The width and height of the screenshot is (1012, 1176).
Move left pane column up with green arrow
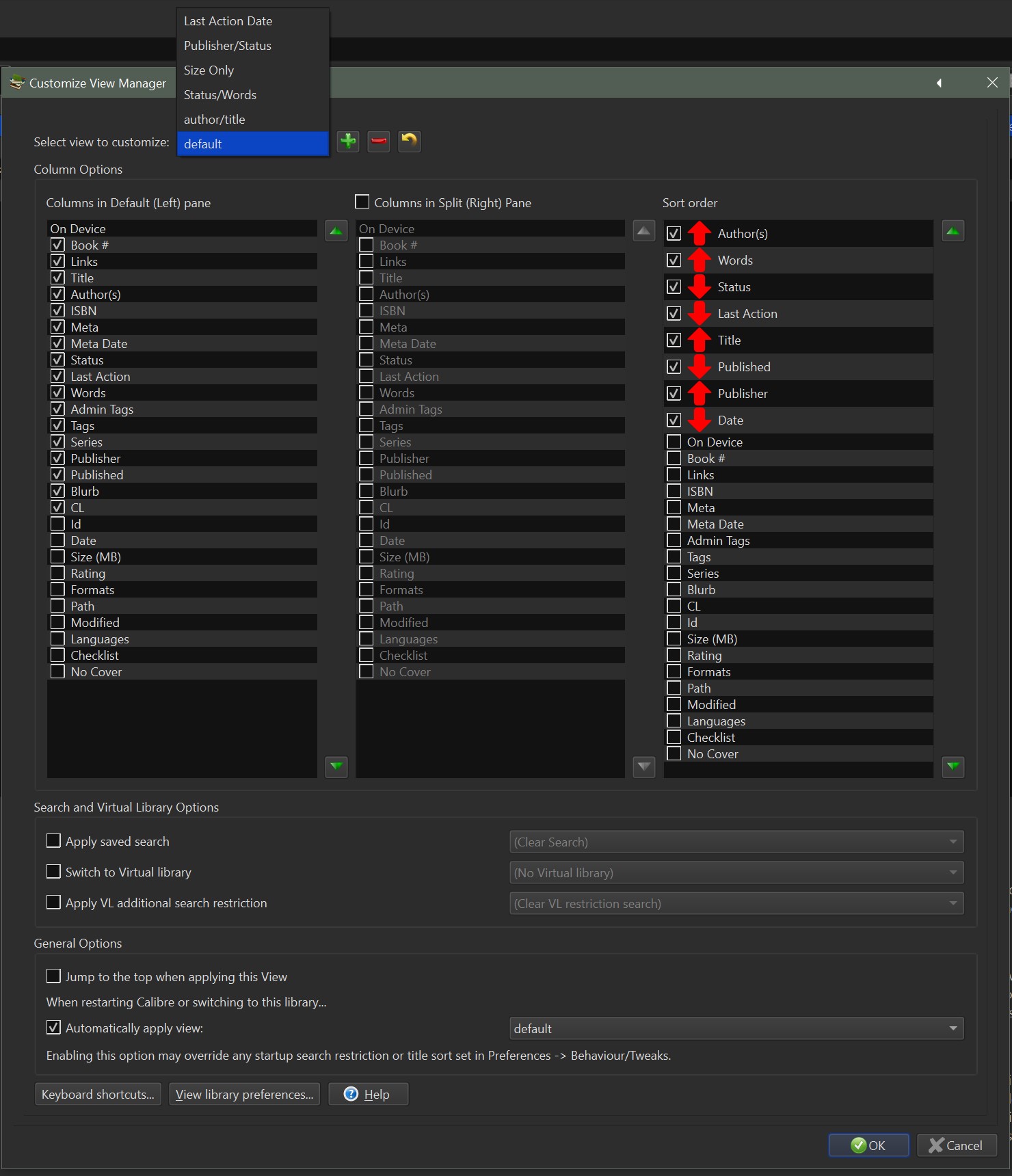point(336,231)
